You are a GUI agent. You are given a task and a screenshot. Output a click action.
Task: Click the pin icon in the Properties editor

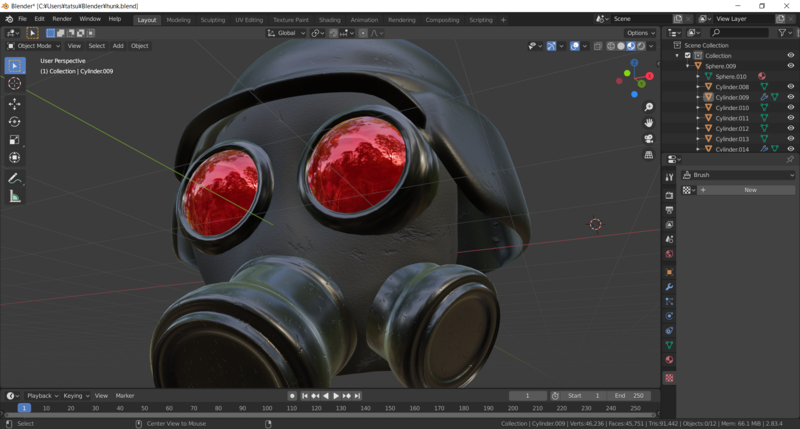[x=790, y=160]
